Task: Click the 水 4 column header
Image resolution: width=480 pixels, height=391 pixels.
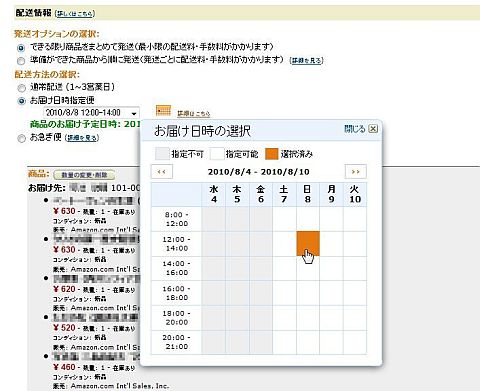Action: tap(214, 194)
